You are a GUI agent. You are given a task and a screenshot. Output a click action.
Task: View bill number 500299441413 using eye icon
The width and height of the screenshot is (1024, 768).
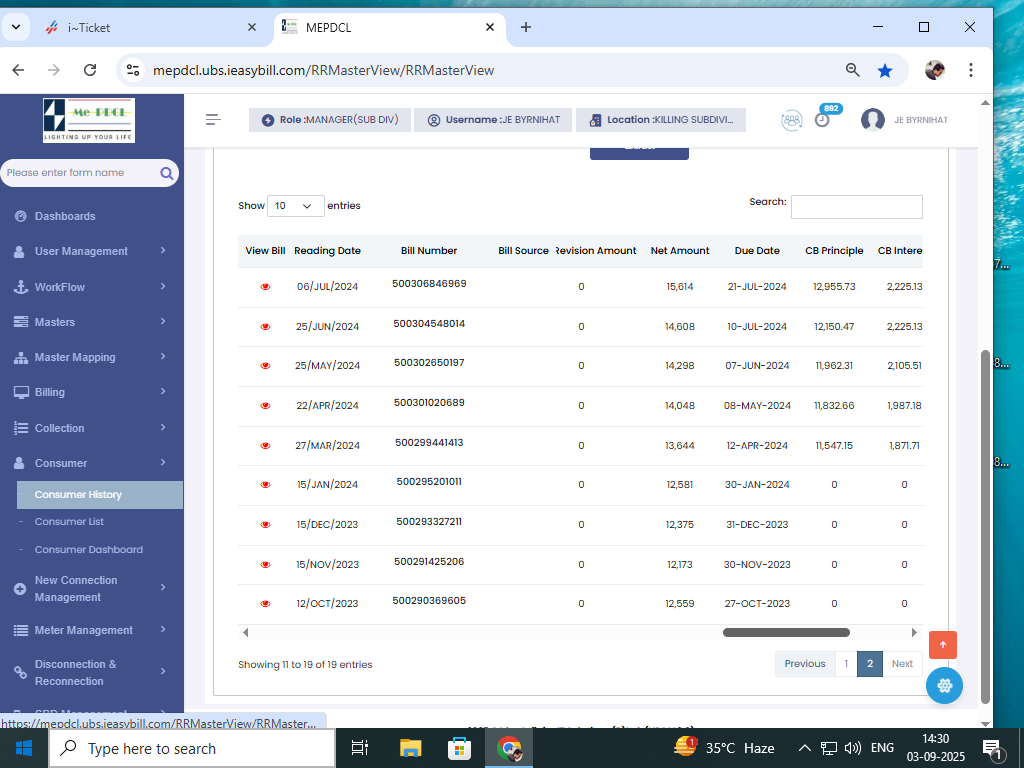265,445
